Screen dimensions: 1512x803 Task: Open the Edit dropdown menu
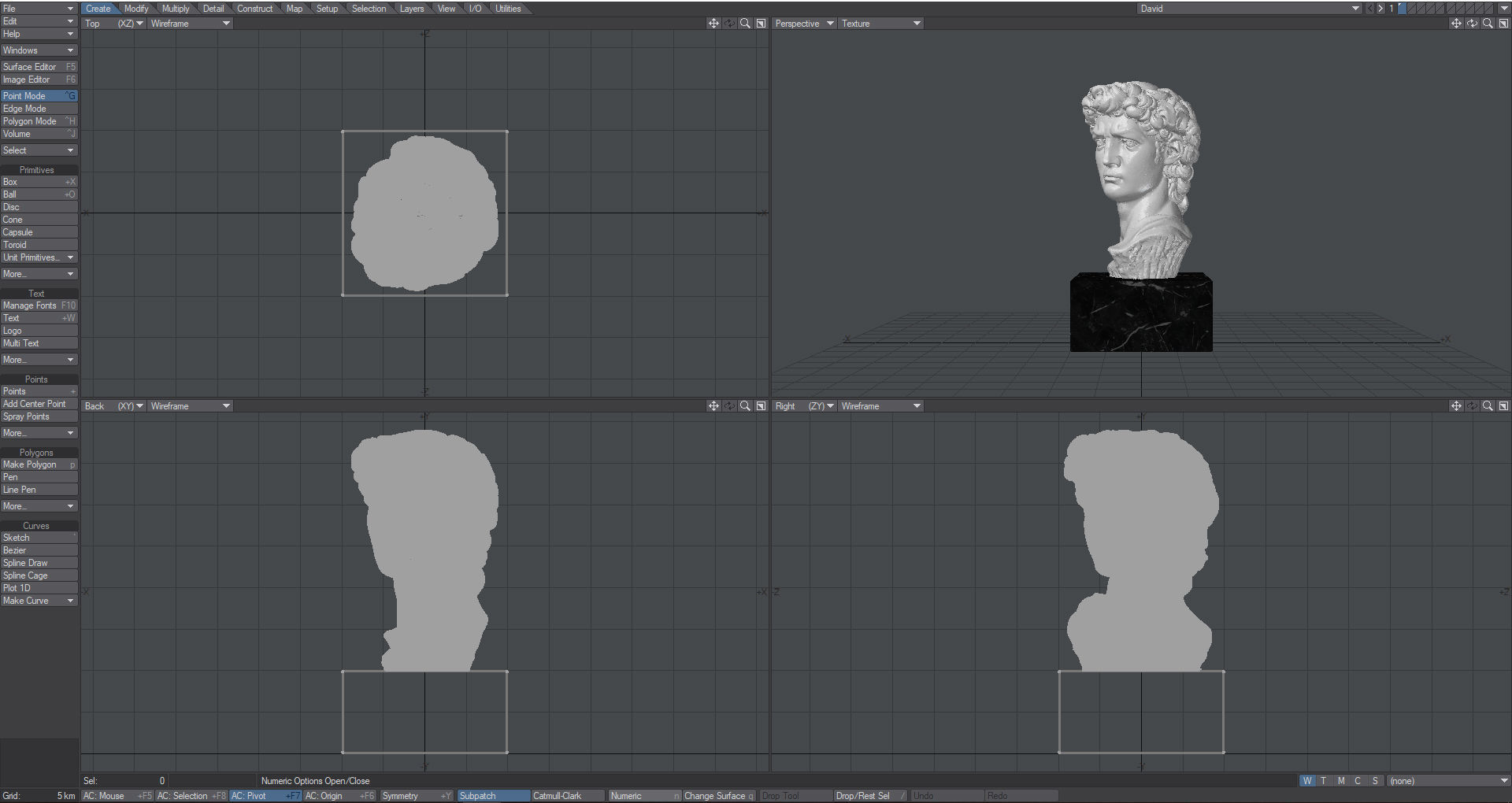coord(39,21)
